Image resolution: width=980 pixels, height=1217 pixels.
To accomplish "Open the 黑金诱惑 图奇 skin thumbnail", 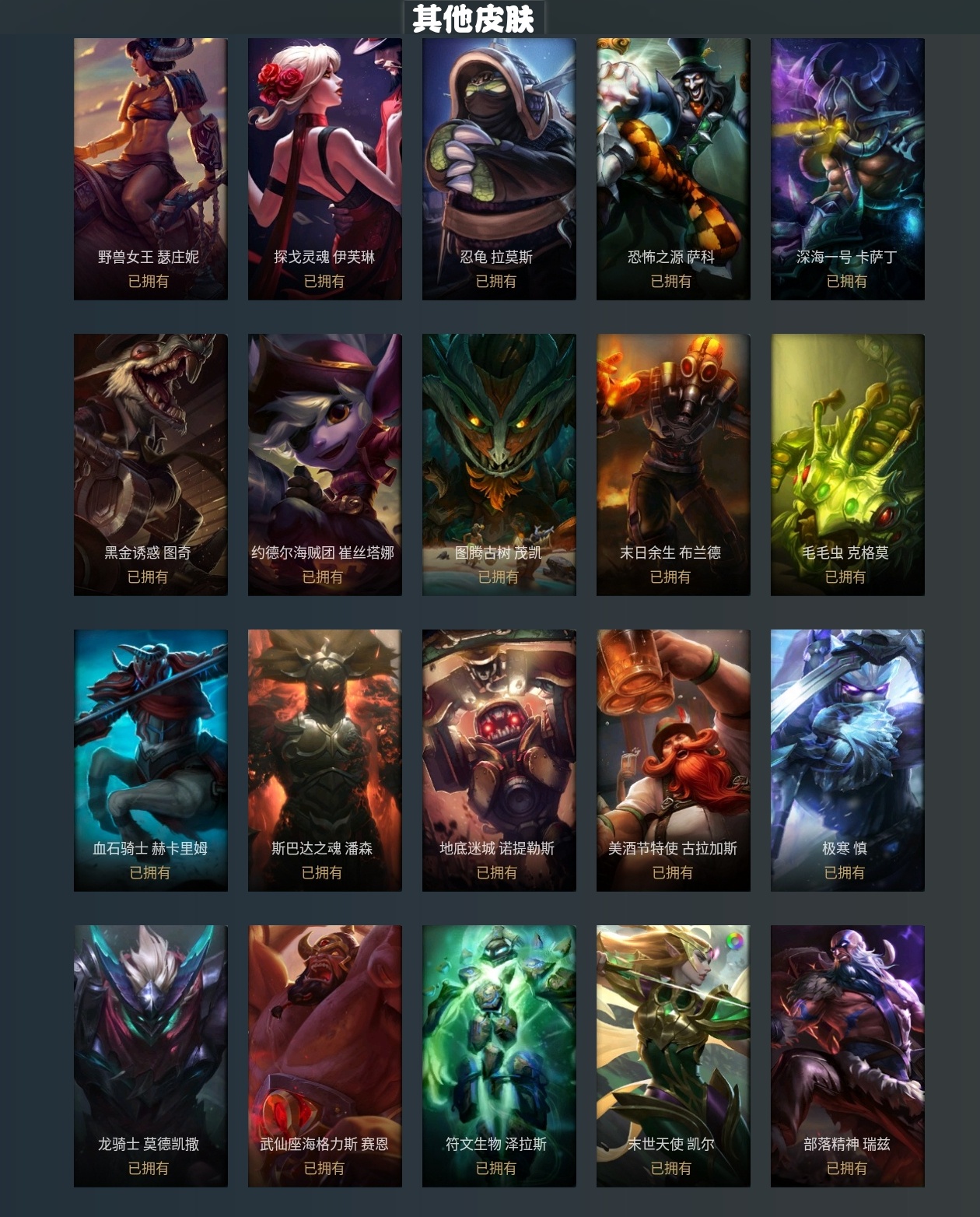I will [151, 465].
